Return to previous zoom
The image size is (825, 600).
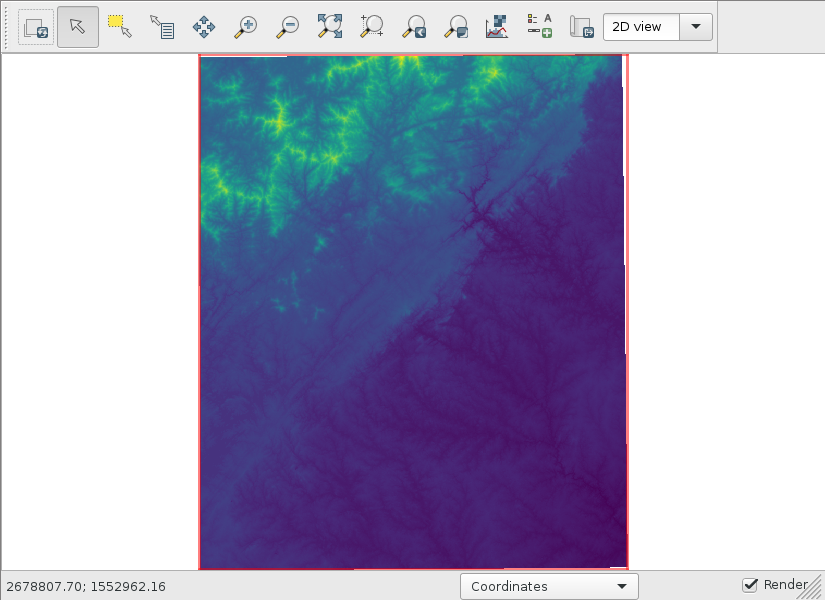[414, 27]
